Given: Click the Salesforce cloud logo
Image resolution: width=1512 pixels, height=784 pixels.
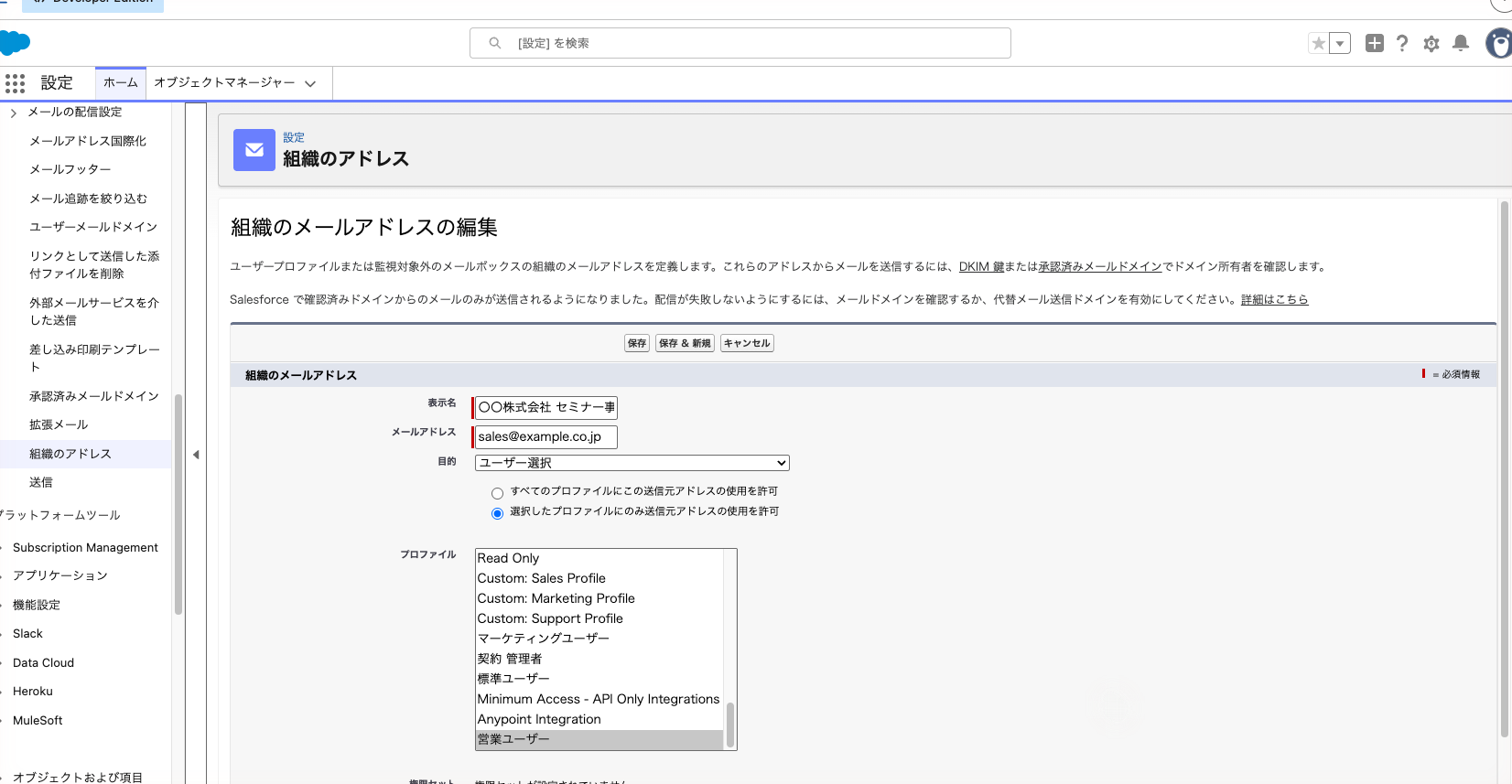Looking at the screenshot, I should (x=15, y=43).
